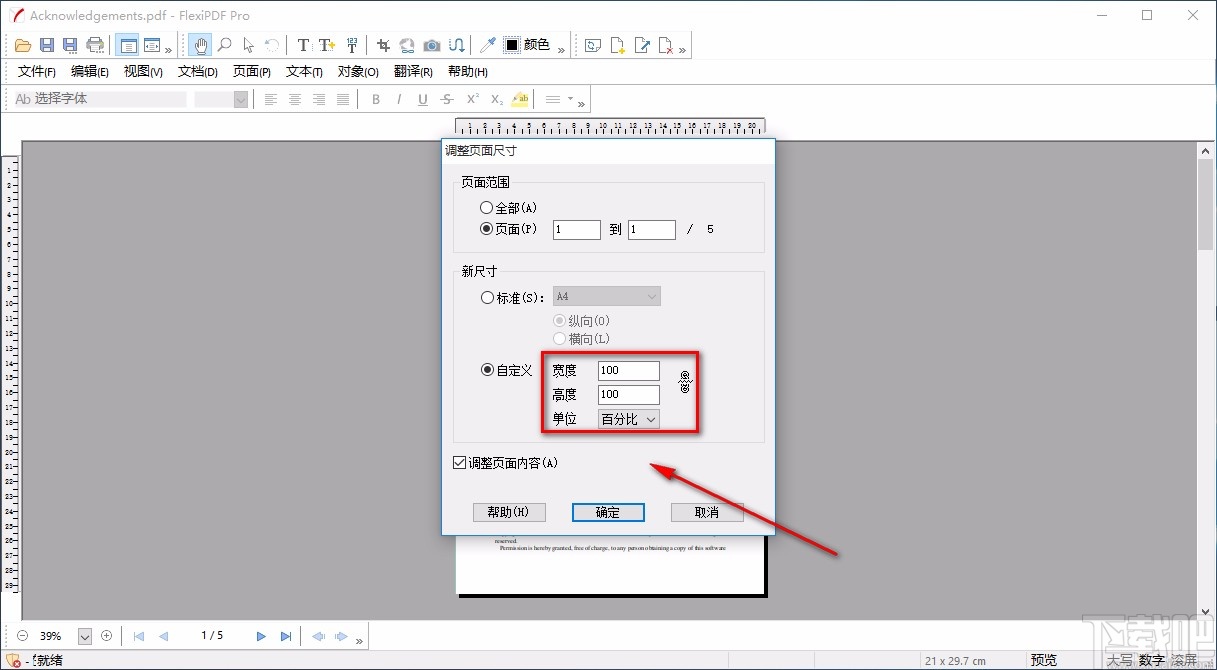Select the Hand pan tool
The image size is (1217, 670).
pyautogui.click(x=200, y=44)
